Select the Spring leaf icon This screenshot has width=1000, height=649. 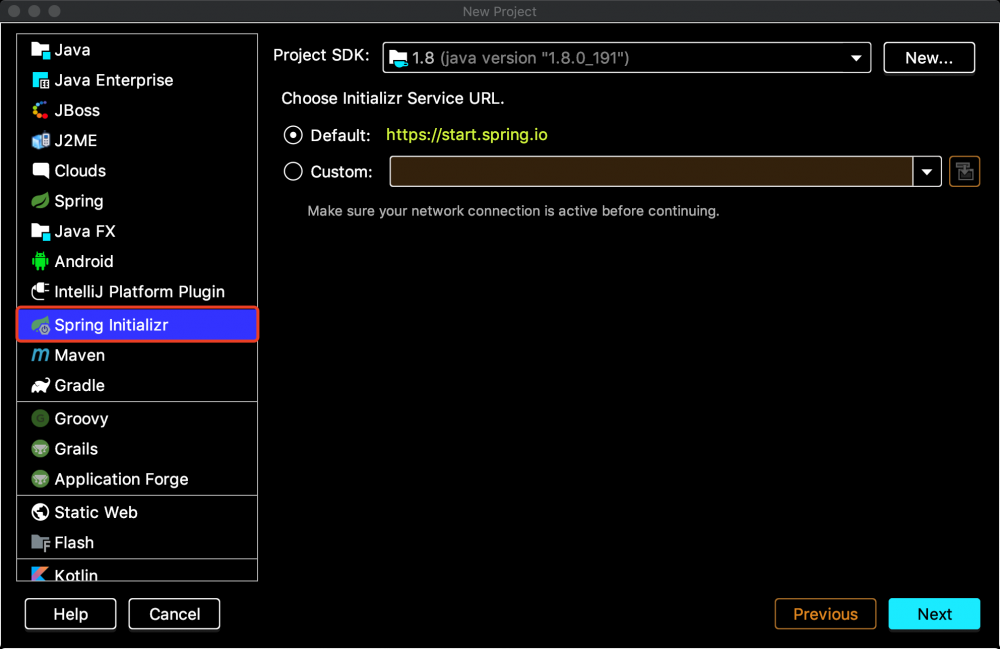point(40,201)
